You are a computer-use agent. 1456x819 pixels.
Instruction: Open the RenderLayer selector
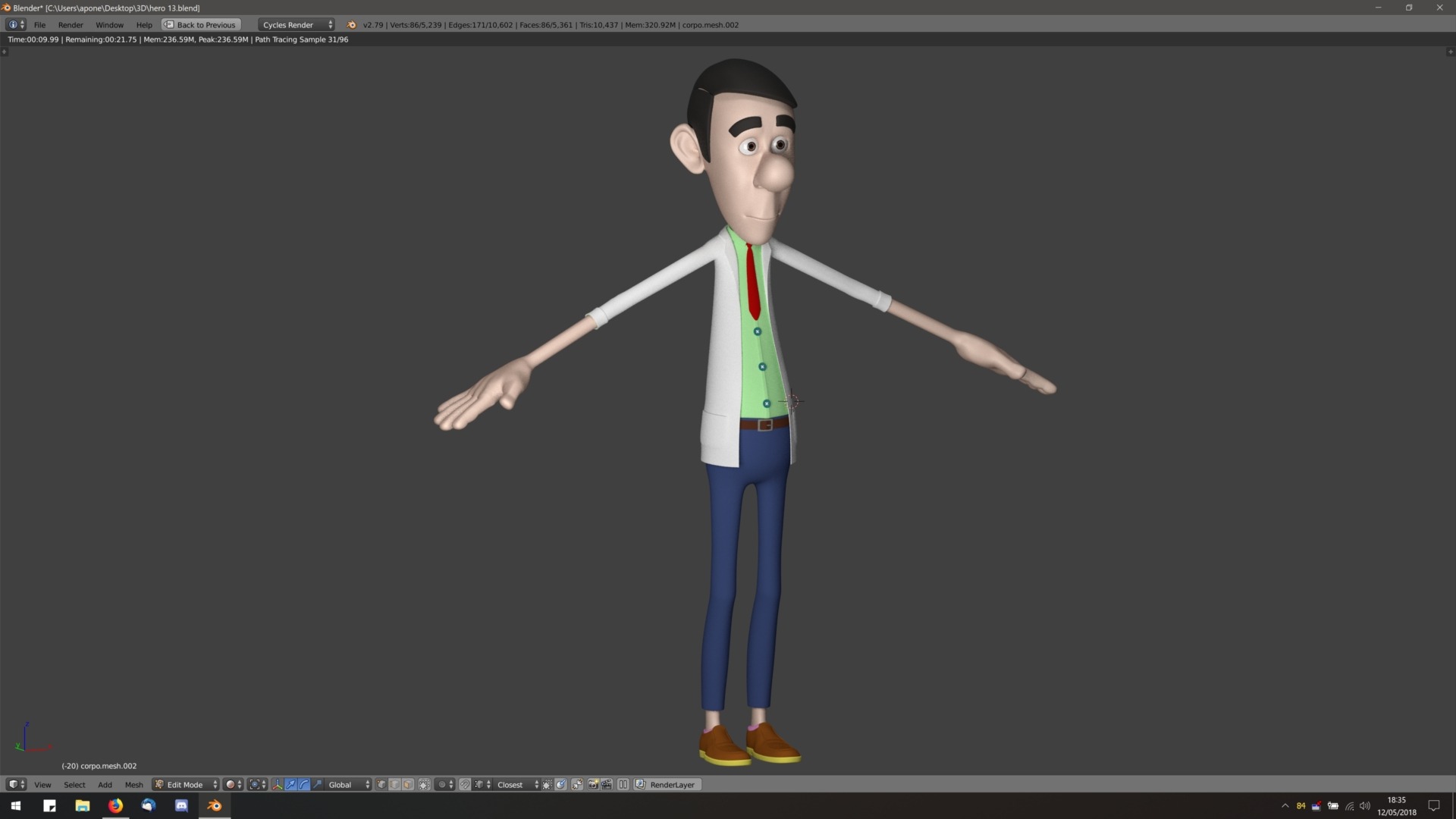click(x=667, y=785)
